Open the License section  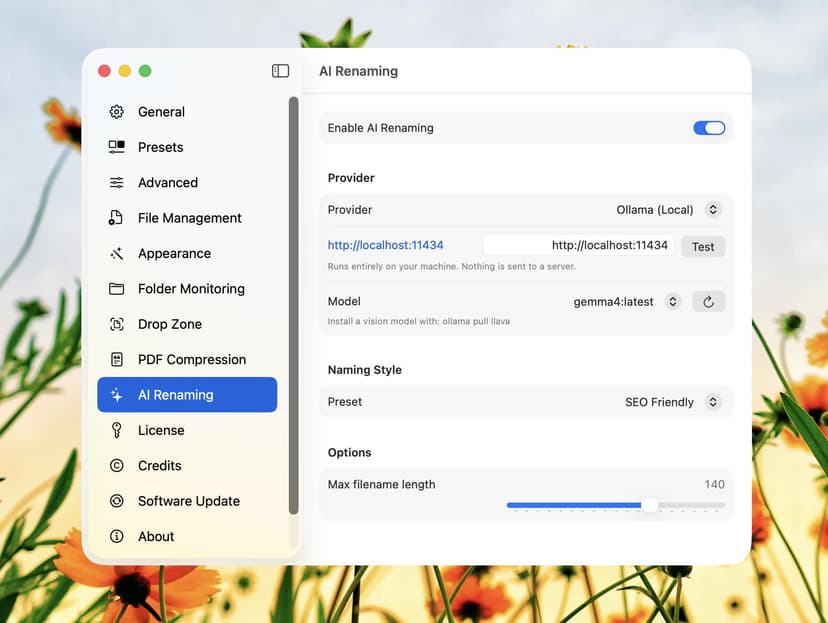(187, 430)
